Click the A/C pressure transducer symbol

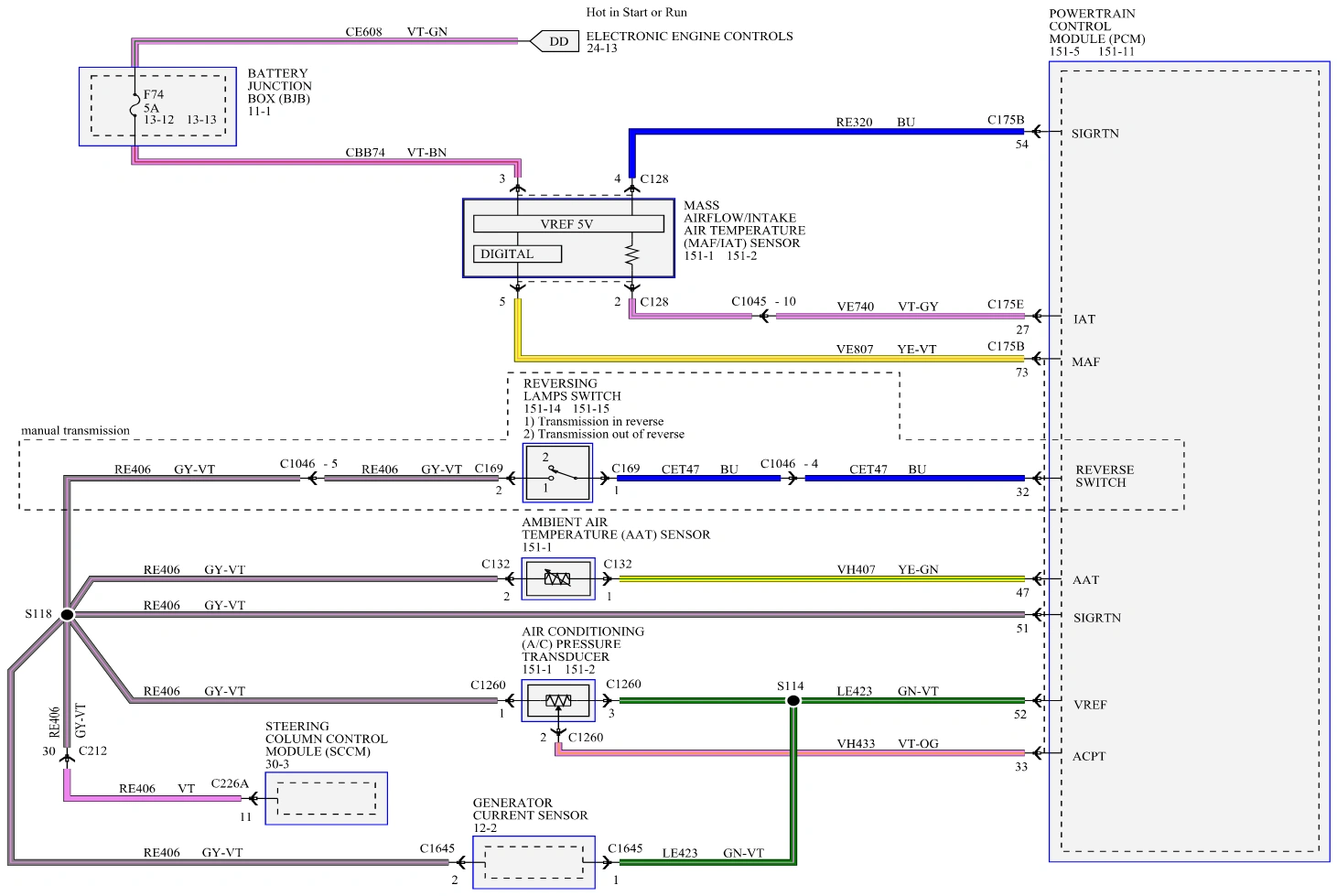[x=557, y=700]
